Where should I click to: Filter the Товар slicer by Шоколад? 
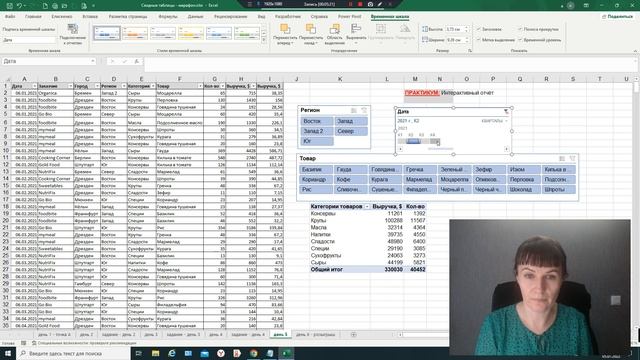point(524,189)
